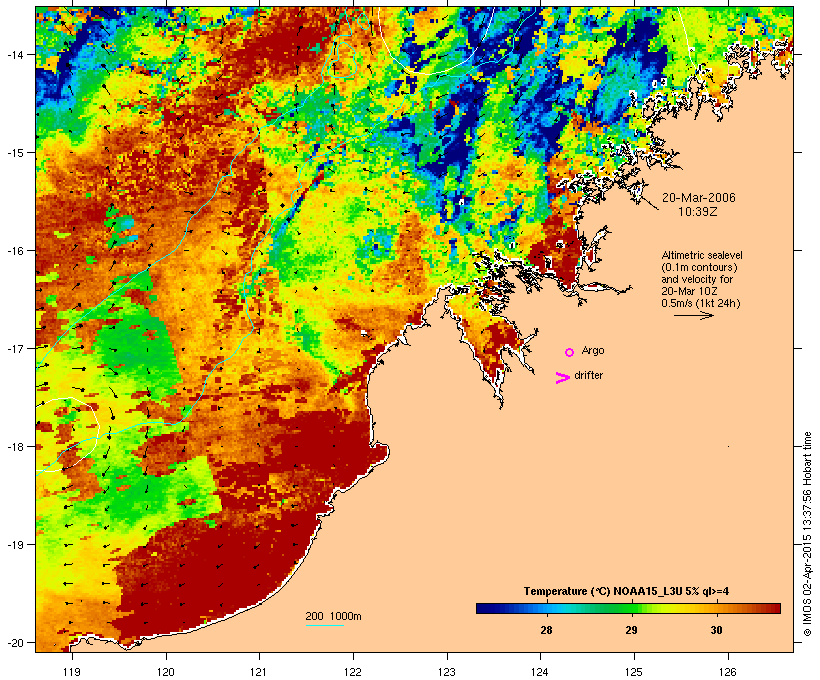Viewport: 820px width, 680px height.
Task: Click the 'and velocity for' caption line
Action: pos(697,279)
